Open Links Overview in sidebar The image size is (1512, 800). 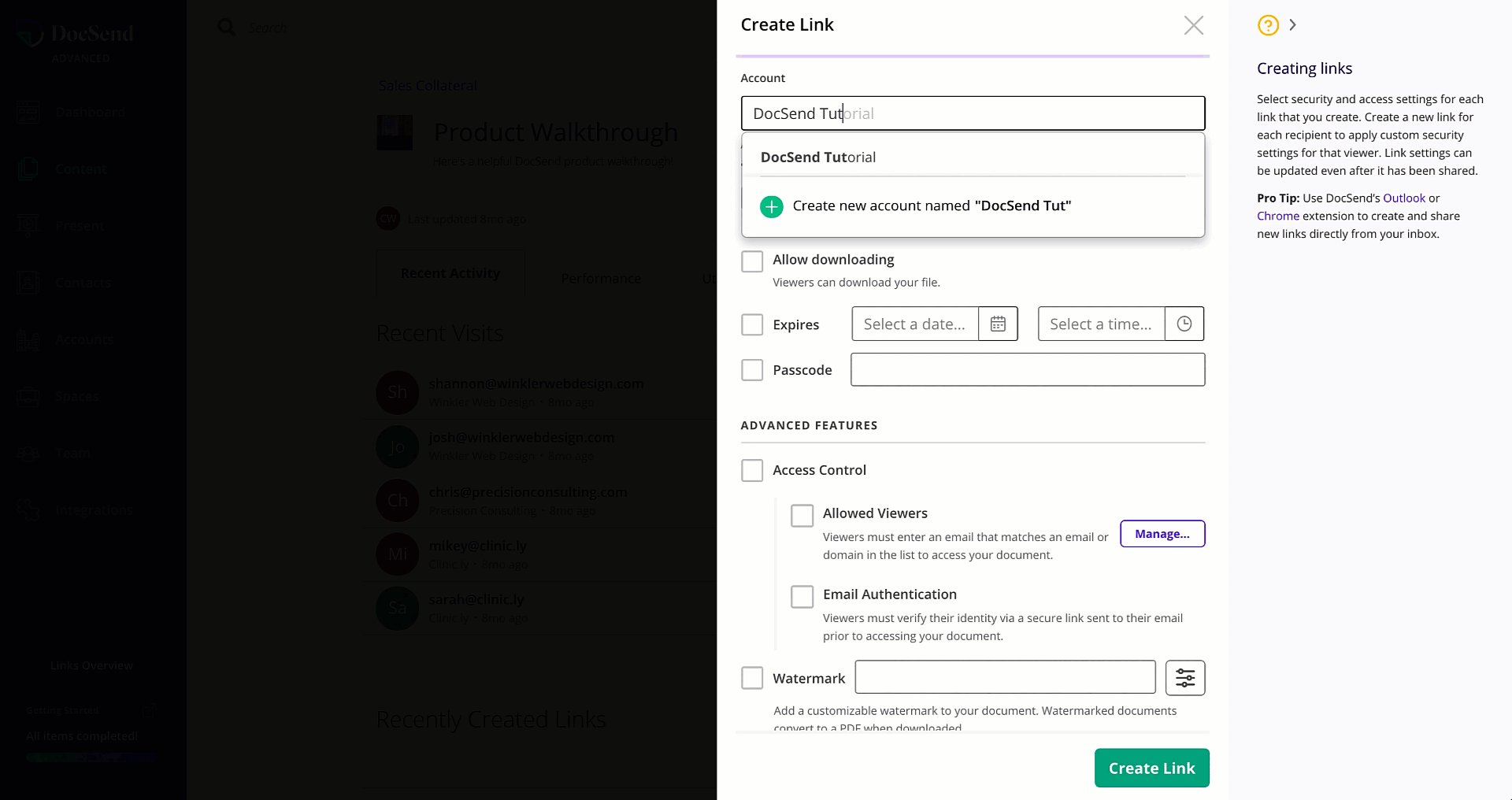click(91, 665)
